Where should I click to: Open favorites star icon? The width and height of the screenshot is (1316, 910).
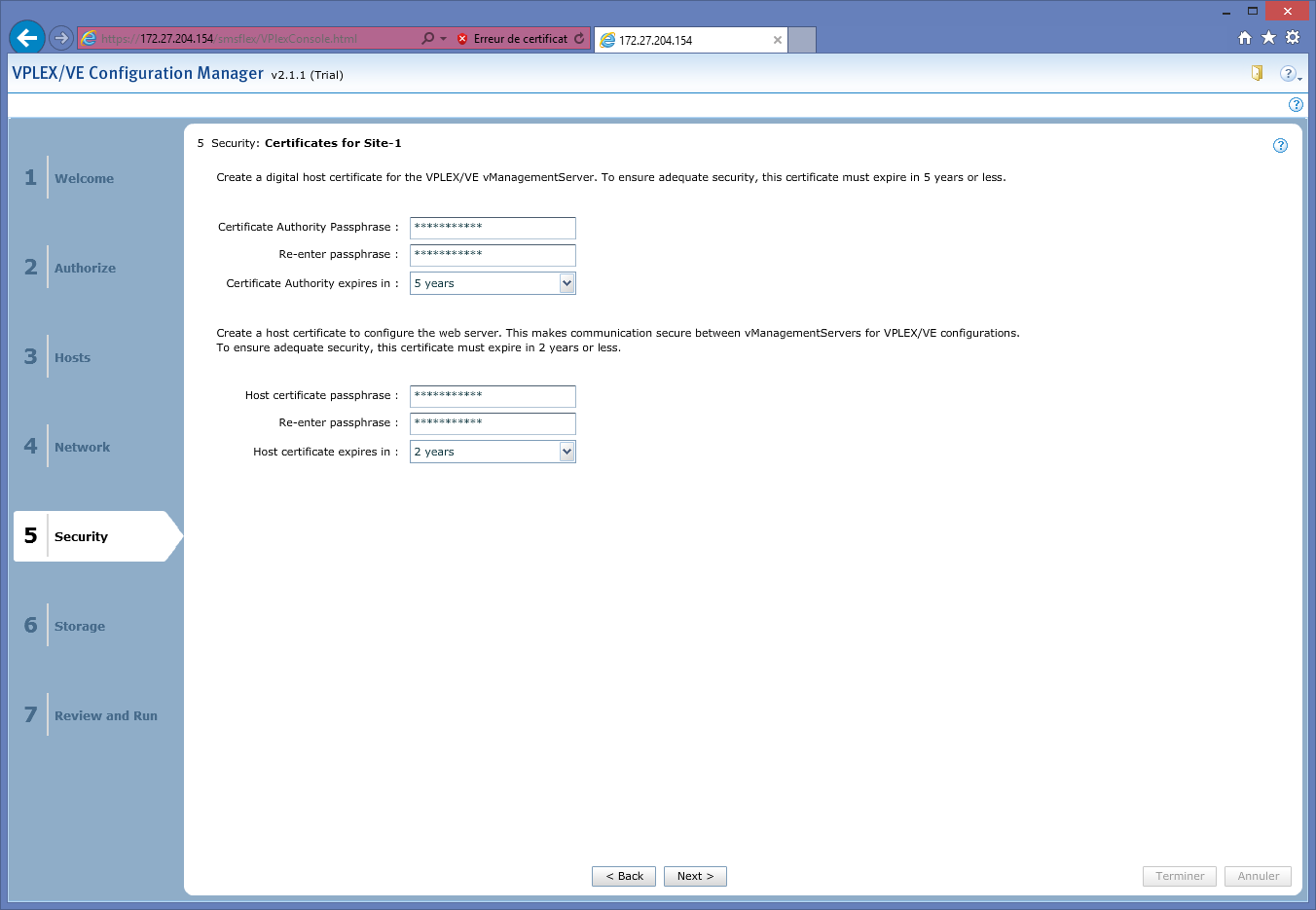(1268, 38)
